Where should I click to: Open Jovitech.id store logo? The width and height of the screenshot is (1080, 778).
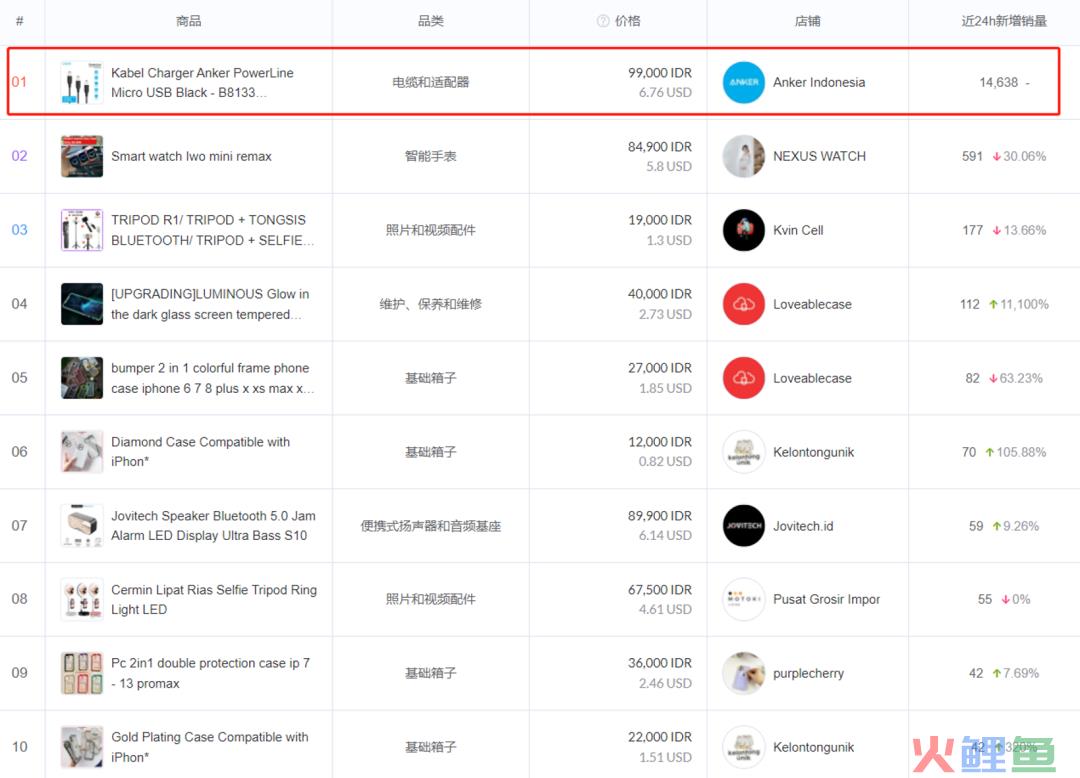[x=743, y=525]
